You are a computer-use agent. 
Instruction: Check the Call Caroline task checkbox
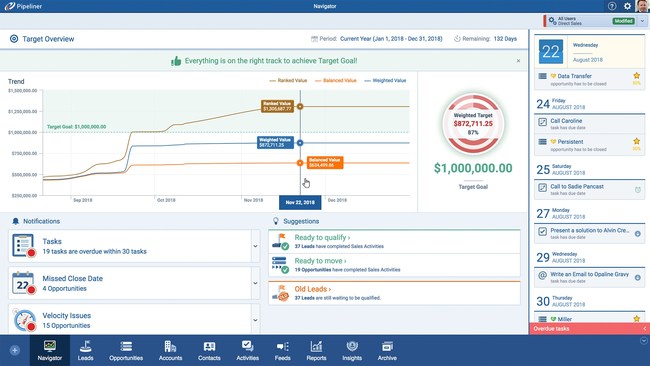coord(542,122)
